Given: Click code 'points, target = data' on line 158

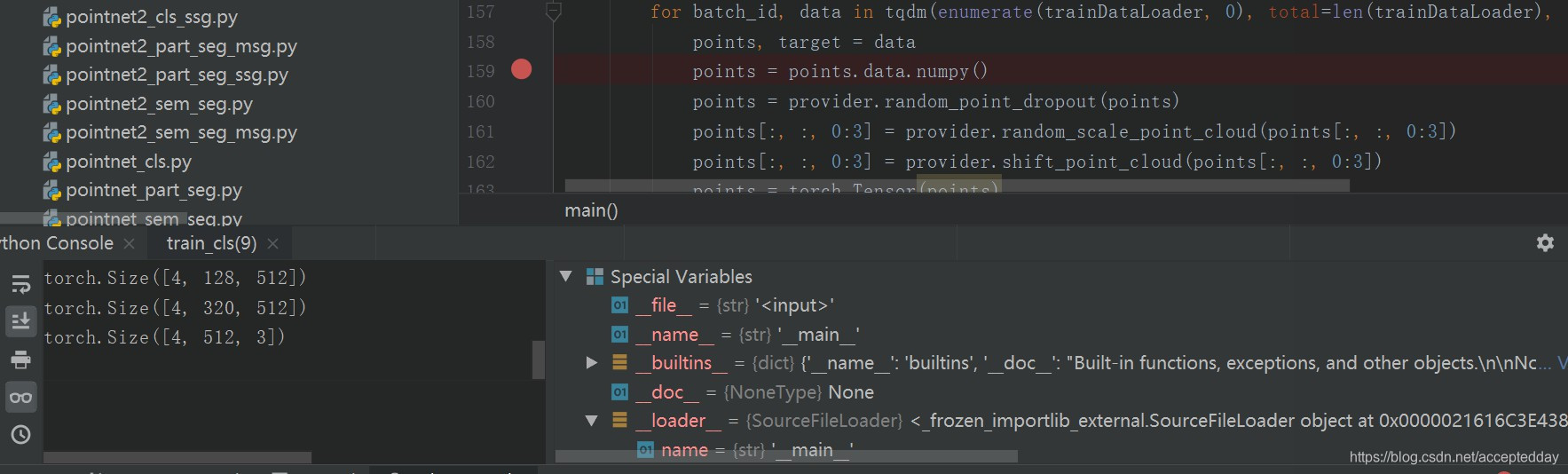Looking at the screenshot, I should (804, 42).
